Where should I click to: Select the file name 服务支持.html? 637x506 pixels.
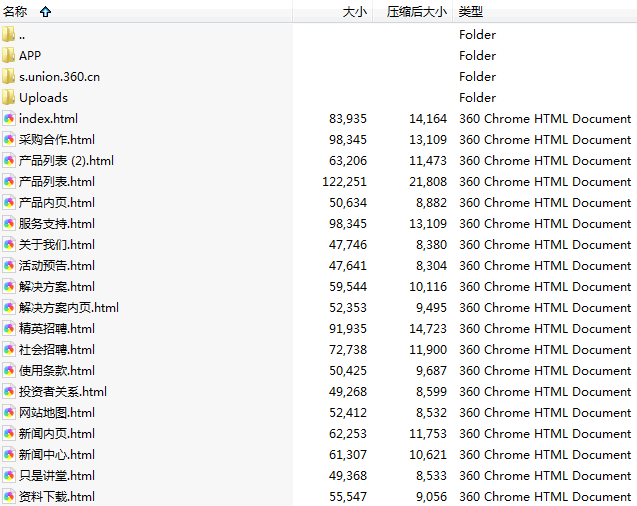click(x=57, y=224)
